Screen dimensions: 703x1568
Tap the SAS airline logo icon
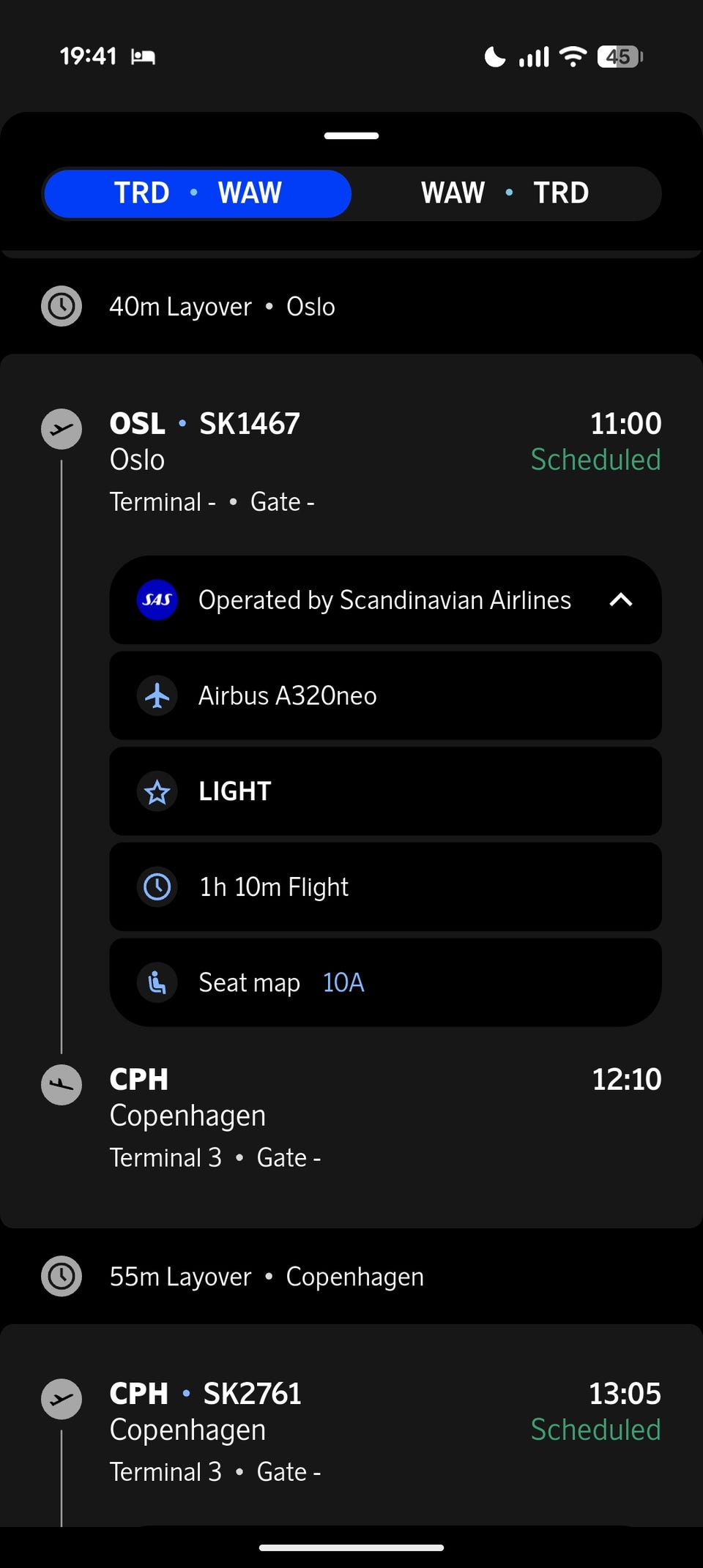pyautogui.click(x=157, y=600)
